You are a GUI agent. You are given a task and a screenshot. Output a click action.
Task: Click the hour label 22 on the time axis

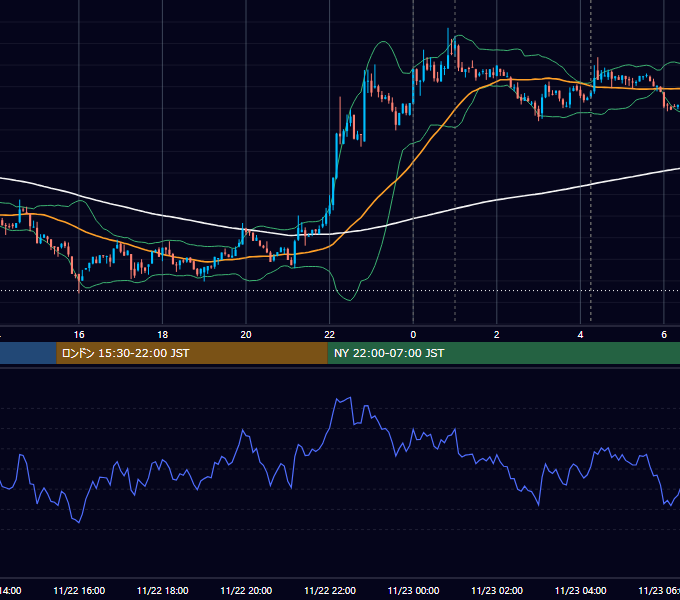coord(330,334)
